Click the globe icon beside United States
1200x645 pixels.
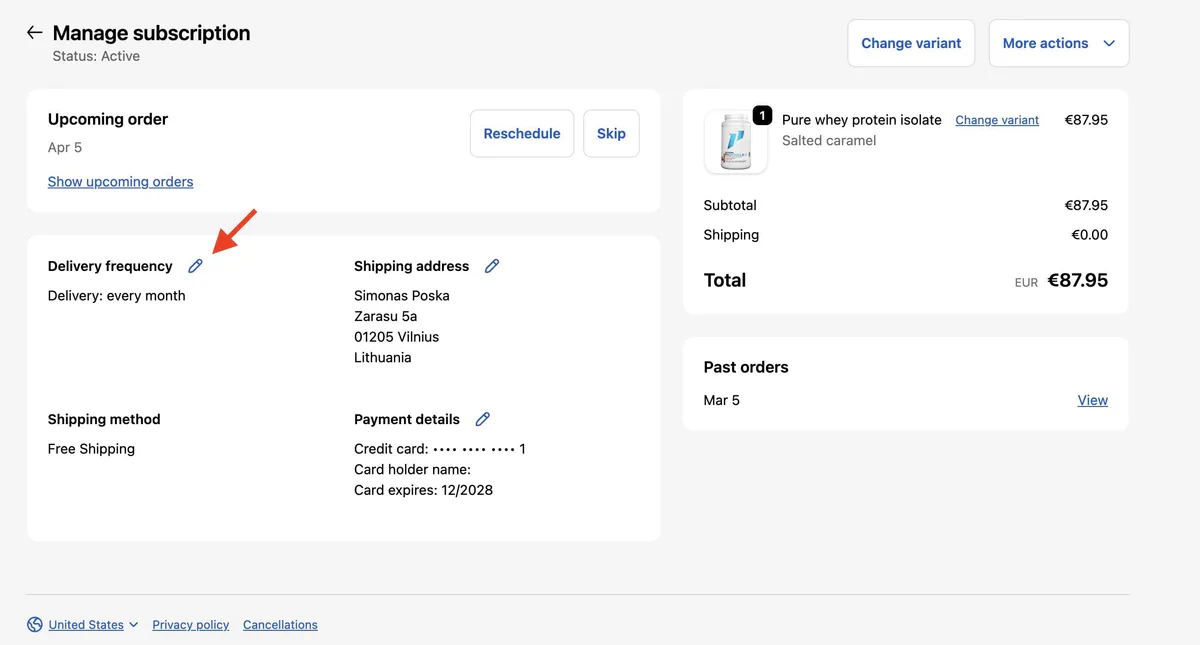pyautogui.click(x=35, y=625)
